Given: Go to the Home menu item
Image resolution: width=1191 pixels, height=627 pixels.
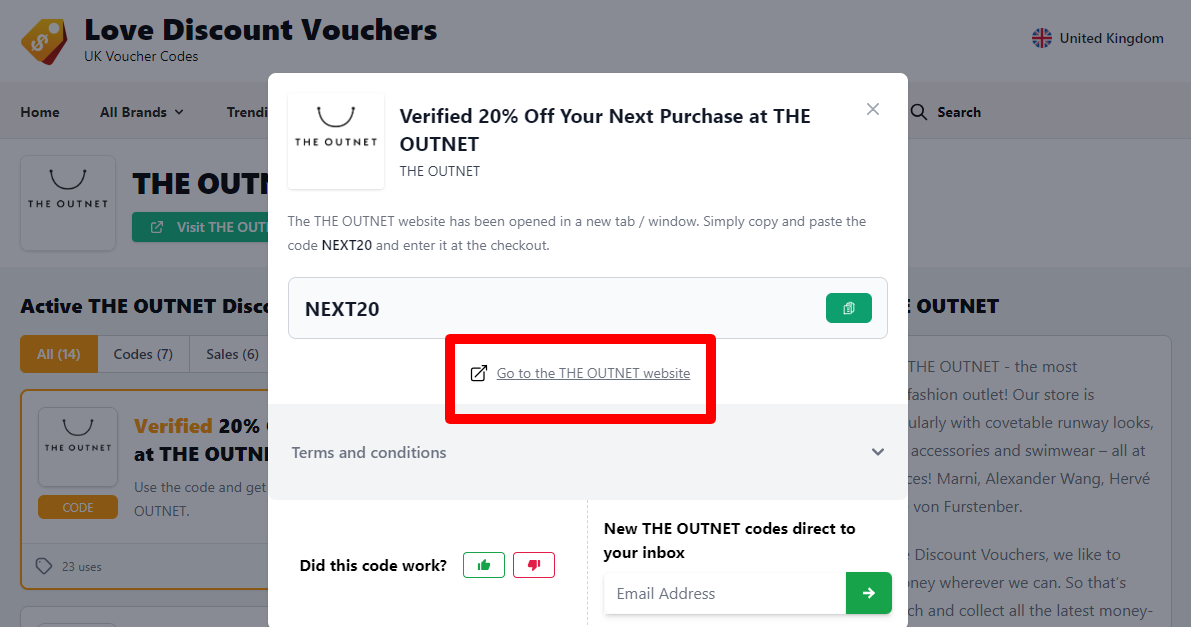Looking at the screenshot, I should click(40, 112).
